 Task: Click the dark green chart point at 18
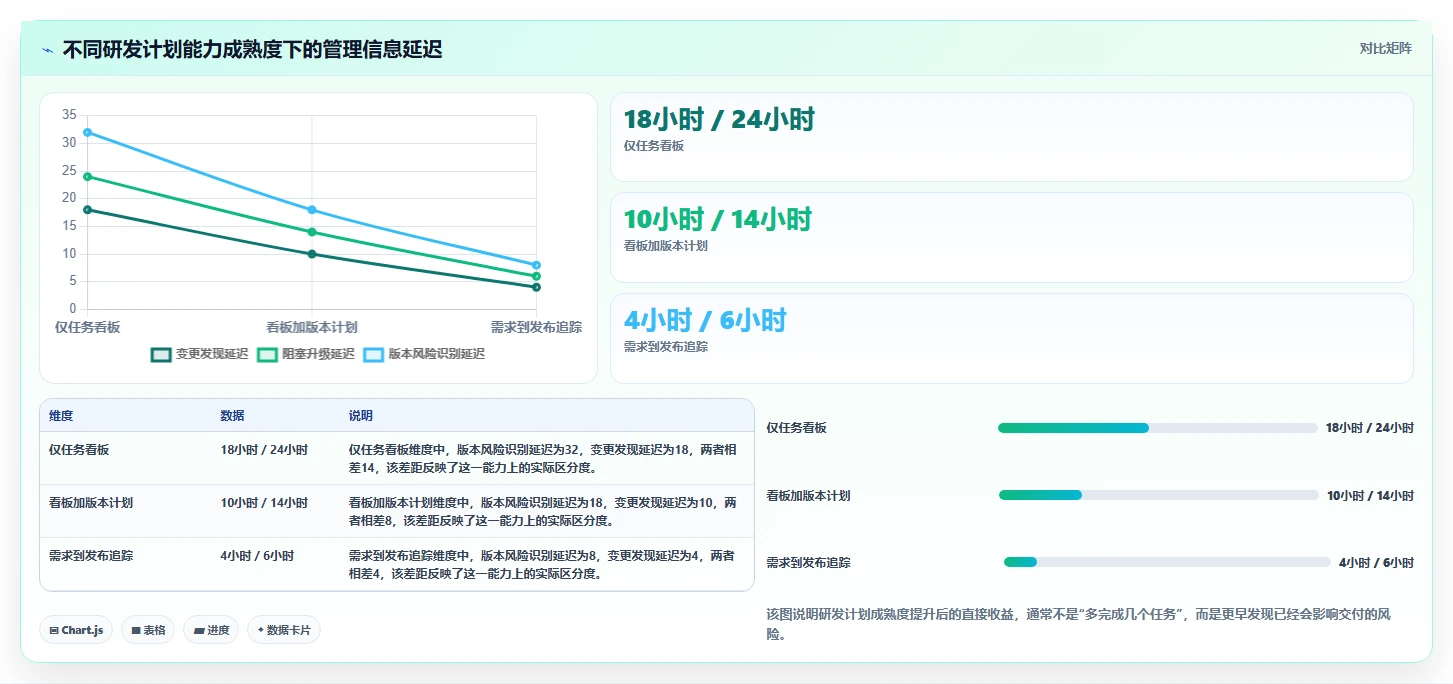tap(88, 209)
